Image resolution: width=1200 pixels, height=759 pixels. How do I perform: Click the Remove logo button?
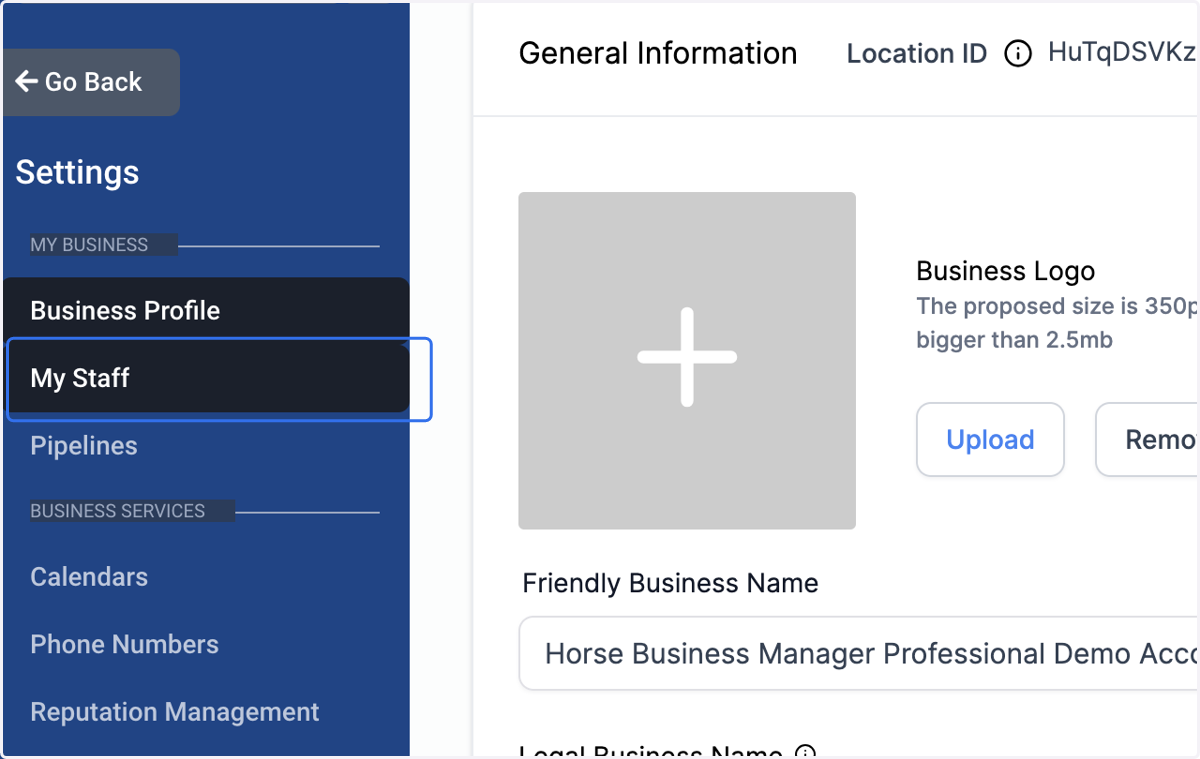point(1147,440)
